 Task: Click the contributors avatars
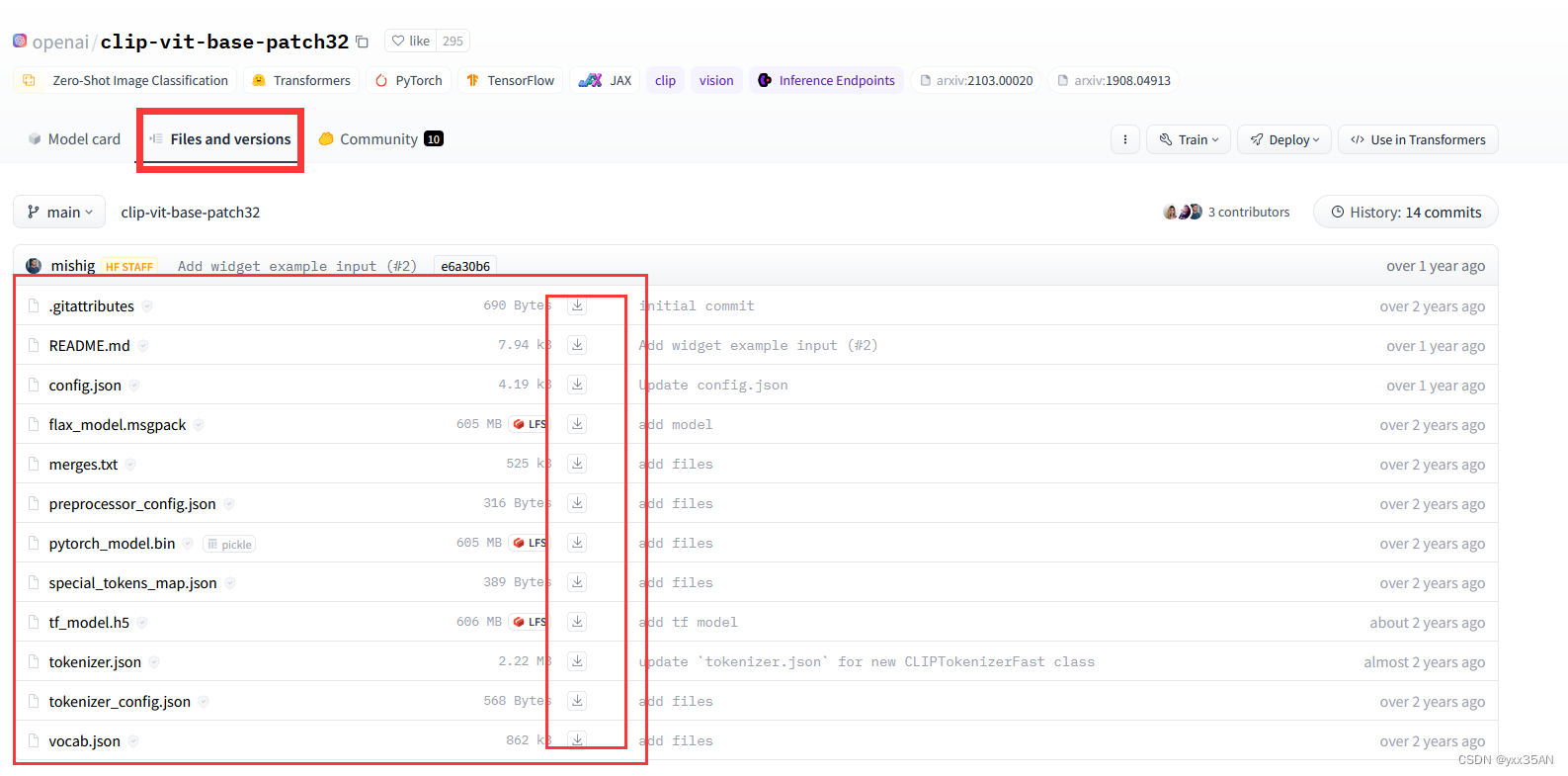(1183, 212)
